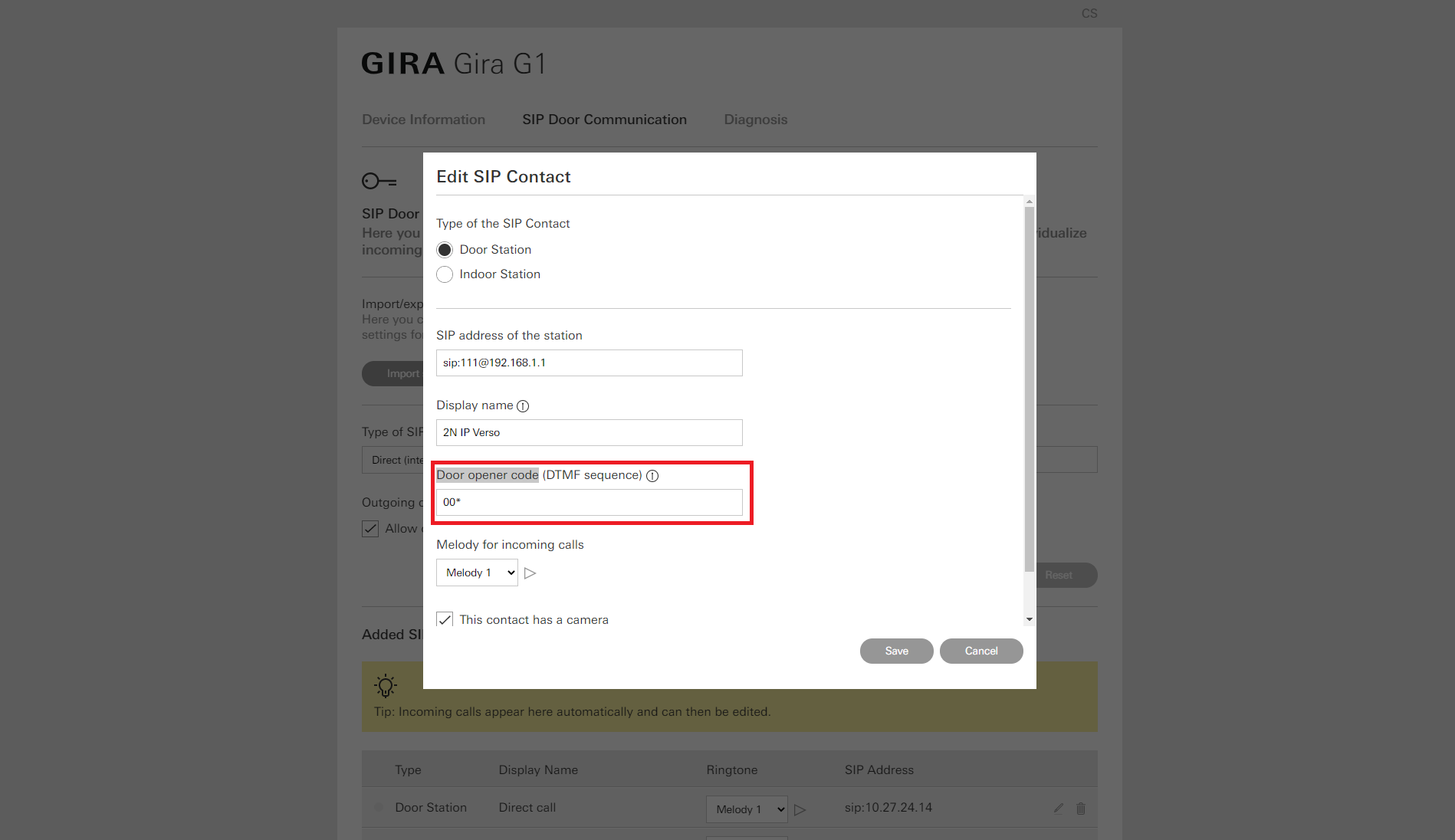Viewport: 1455px width, 840px height.
Task: Save the SIP contact changes
Action: tap(896, 651)
